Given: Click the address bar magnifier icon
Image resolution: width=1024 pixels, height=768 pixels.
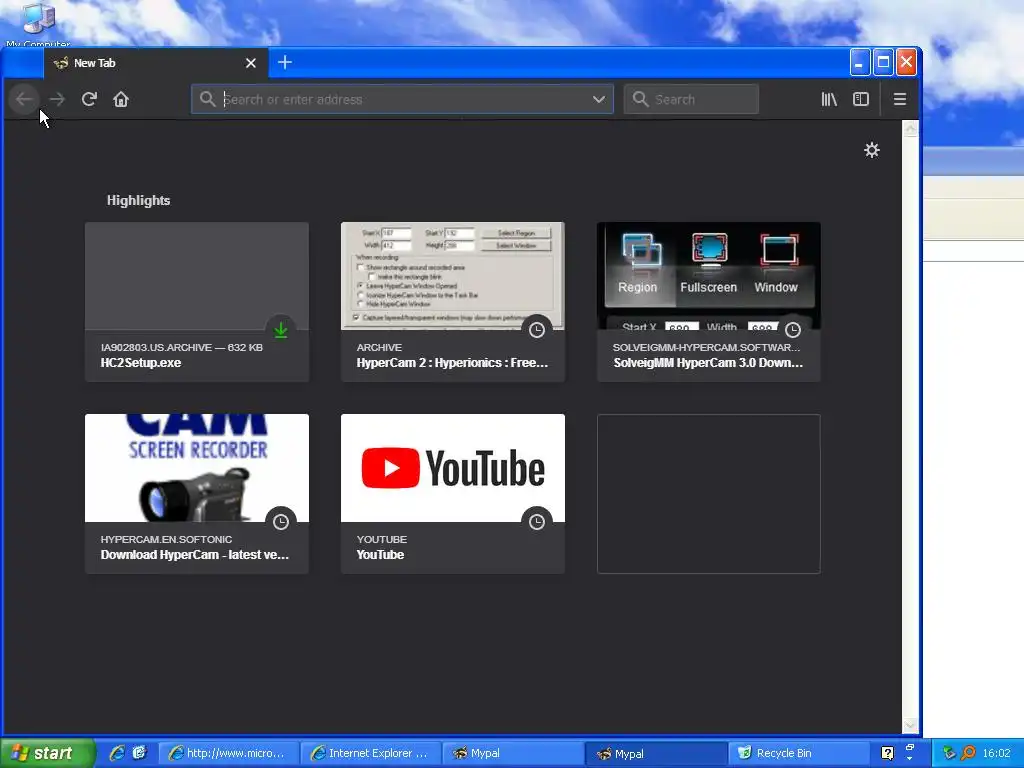Looking at the screenshot, I should (x=207, y=99).
